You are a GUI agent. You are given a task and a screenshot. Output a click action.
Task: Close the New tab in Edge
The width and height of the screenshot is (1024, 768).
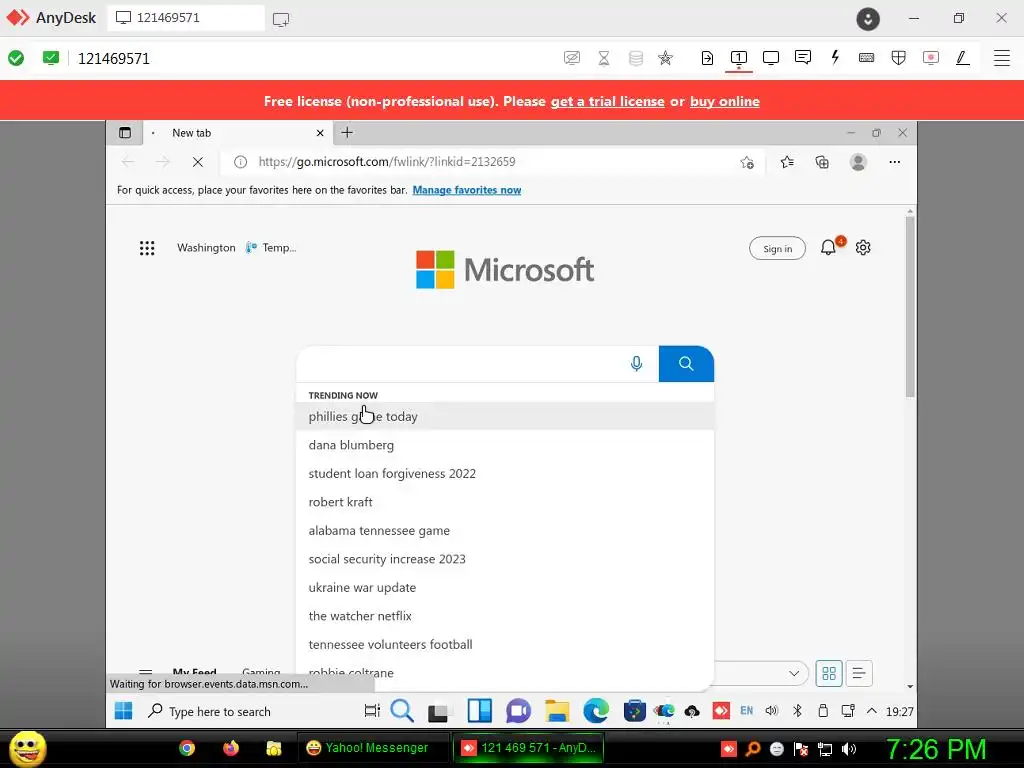(320, 133)
